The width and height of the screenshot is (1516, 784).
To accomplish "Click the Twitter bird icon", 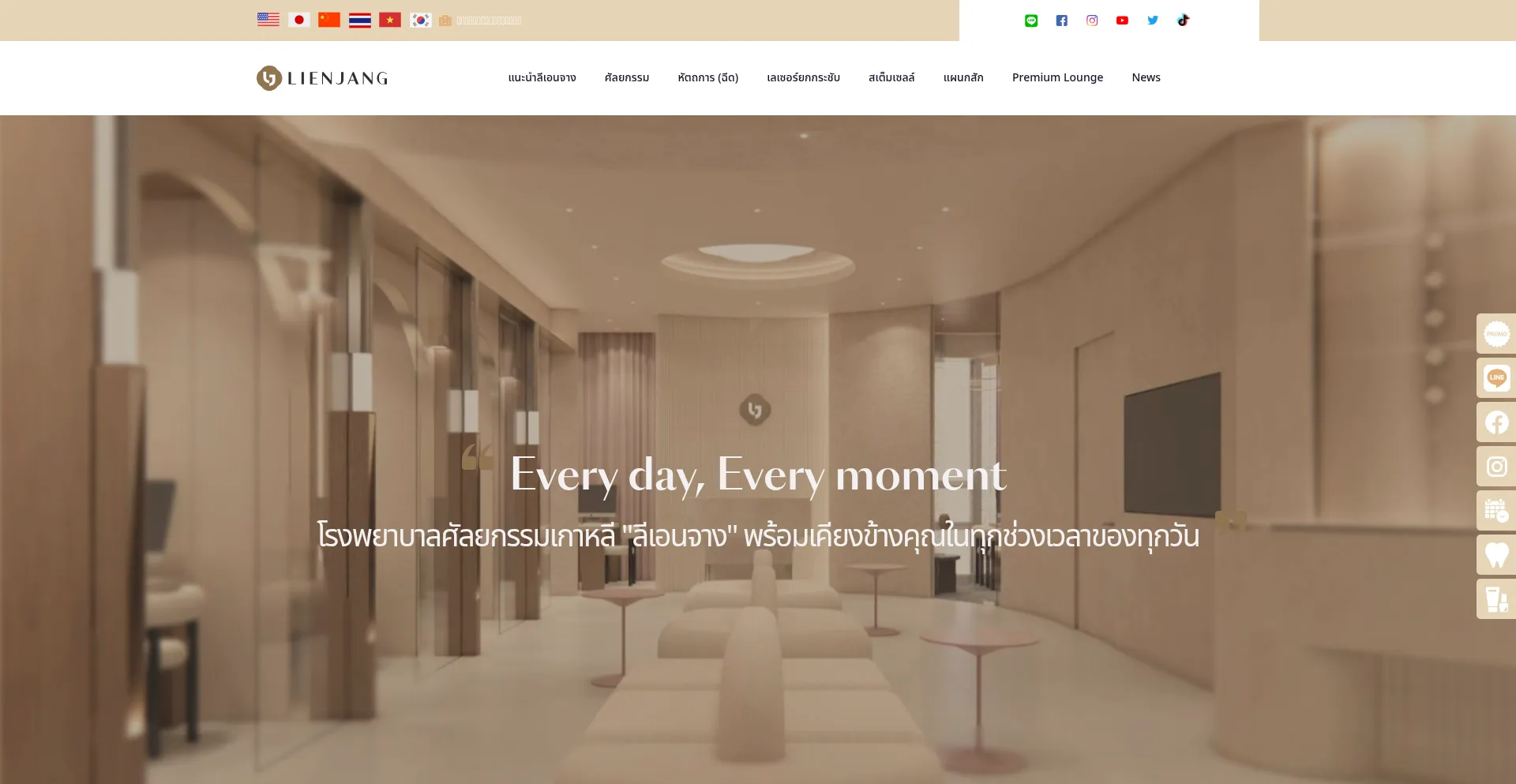I will (x=1153, y=21).
